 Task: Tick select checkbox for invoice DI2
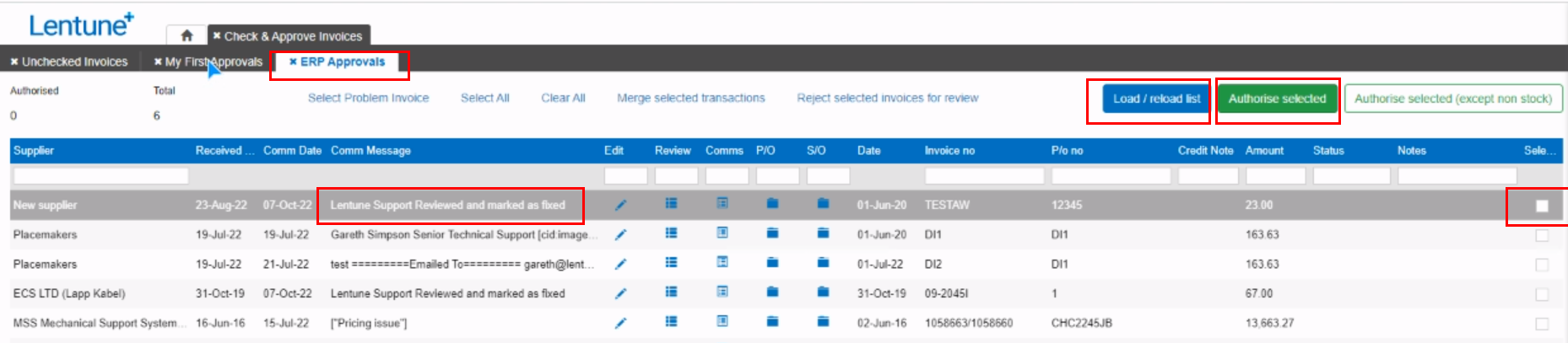(x=1542, y=265)
